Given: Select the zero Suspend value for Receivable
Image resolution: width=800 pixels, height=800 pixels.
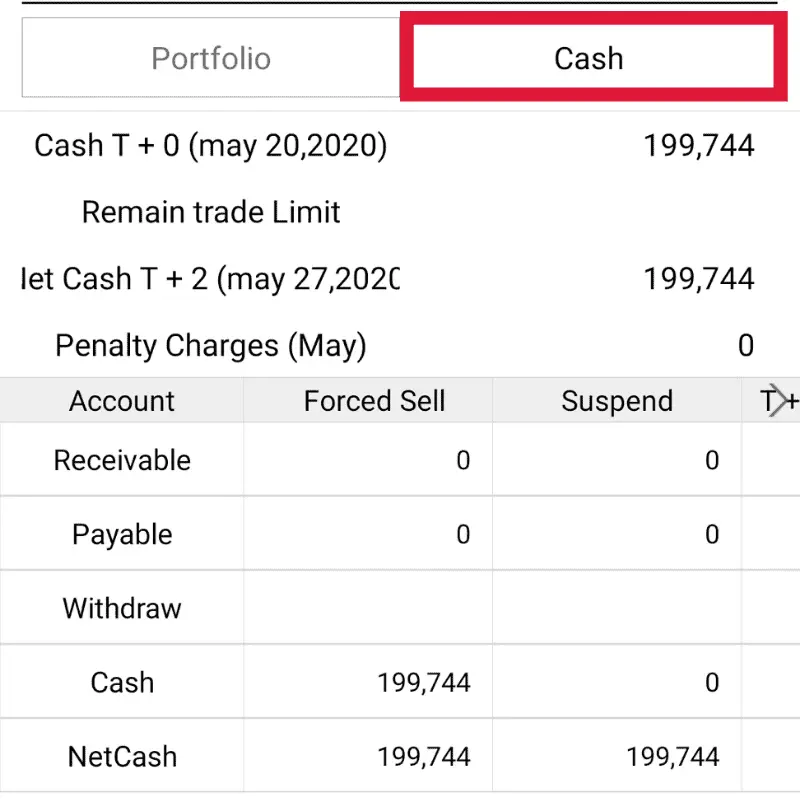Looking at the screenshot, I should click(x=712, y=460).
